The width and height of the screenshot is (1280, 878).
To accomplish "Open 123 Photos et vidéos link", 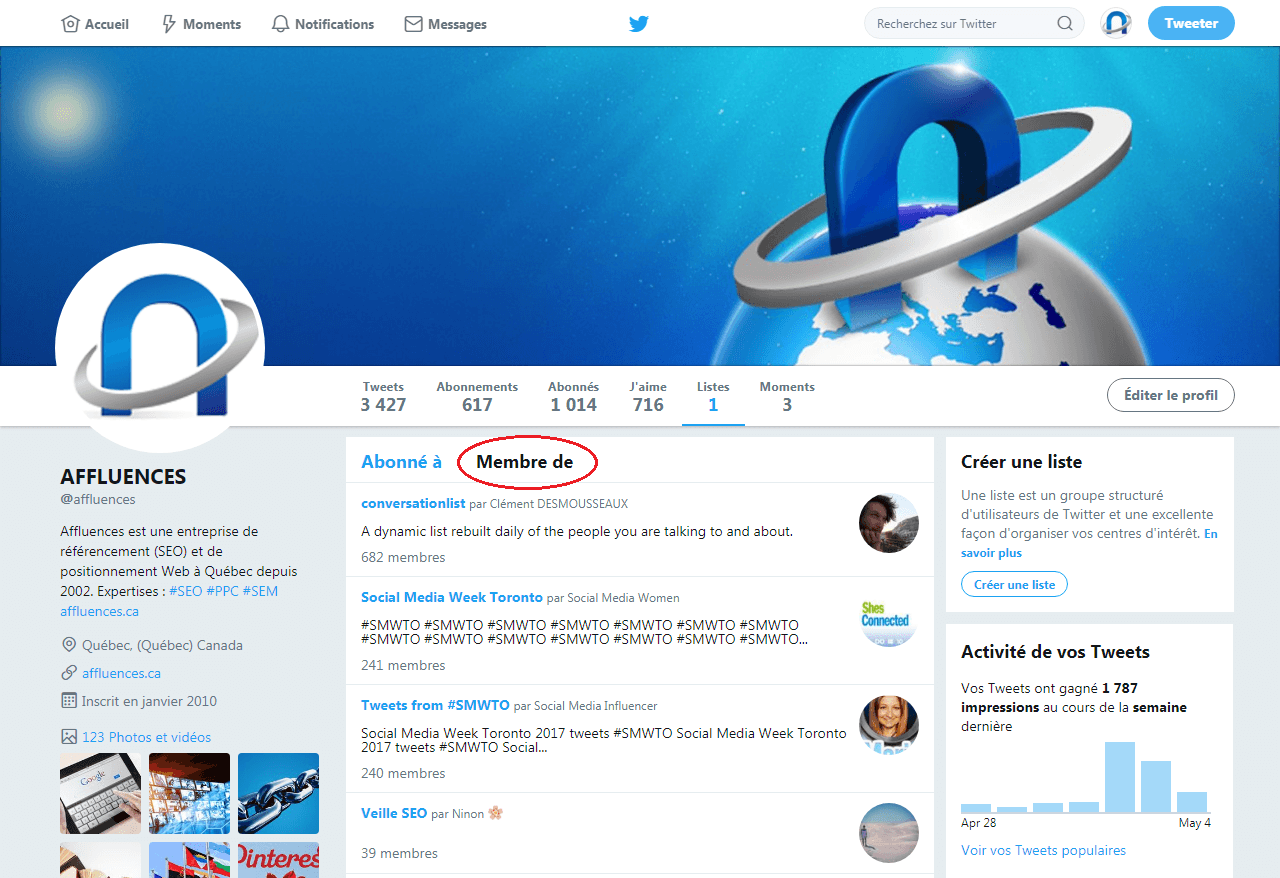I will pyautogui.click(x=146, y=737).
